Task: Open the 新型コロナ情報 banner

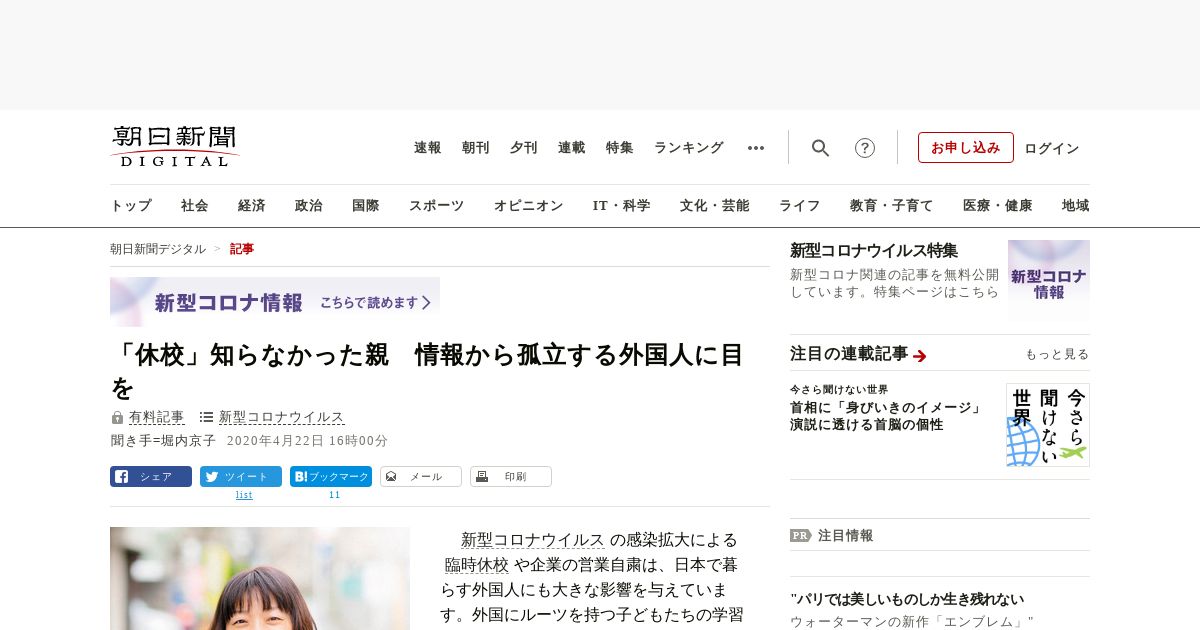Action: click(275, 302)
